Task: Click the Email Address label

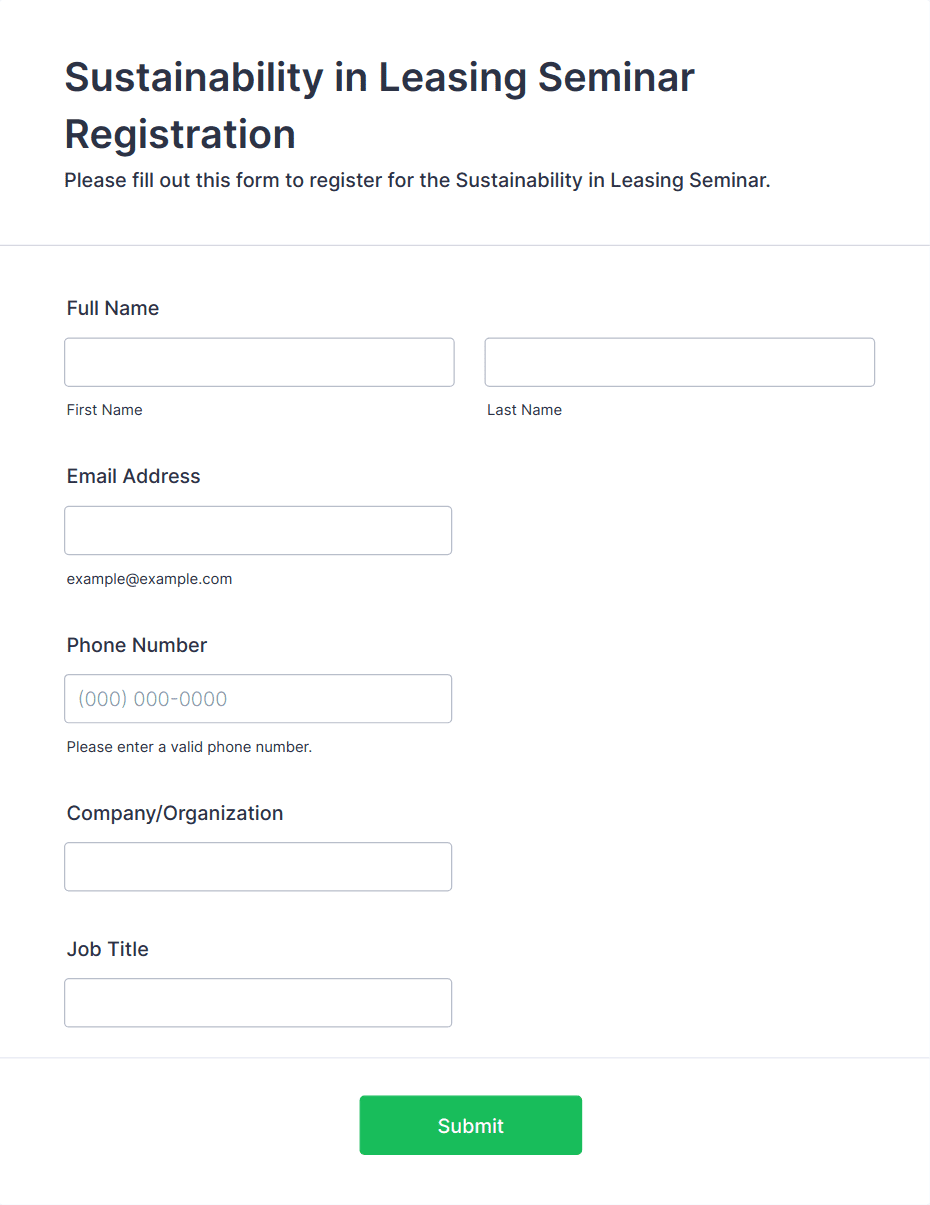Action: click(x=134, y=476)
